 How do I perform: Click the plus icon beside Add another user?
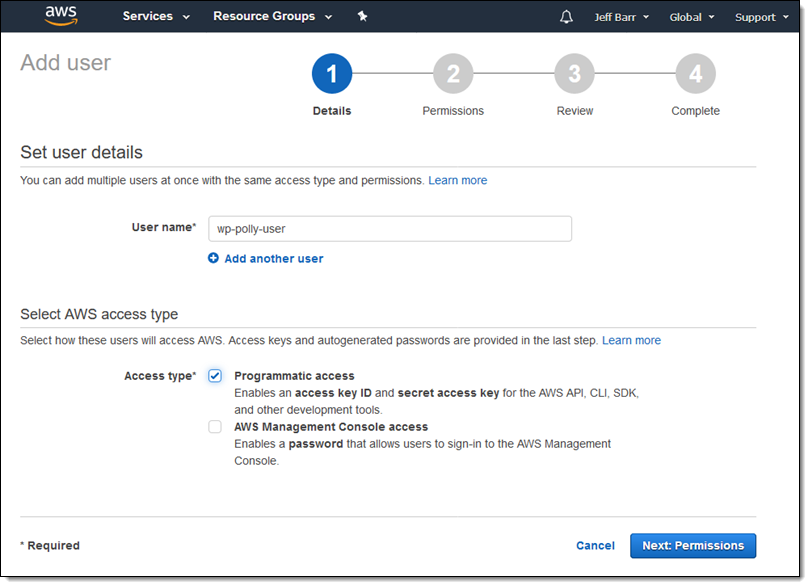pyautogui.click(x=213, y=258)
